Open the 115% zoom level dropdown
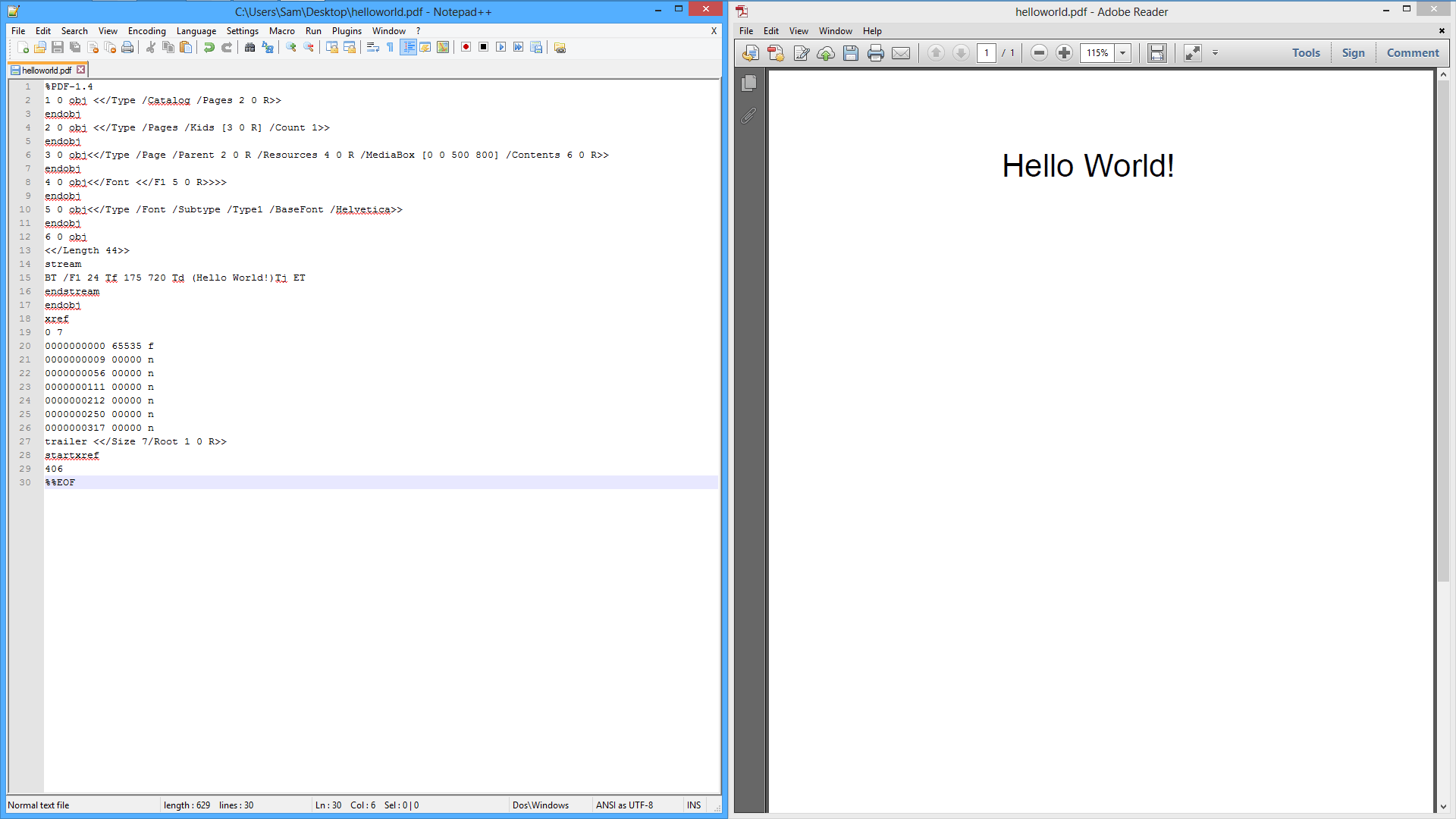Image resolution: width=1456 pixels, height=819 pixels. (x=1123, y=53)
